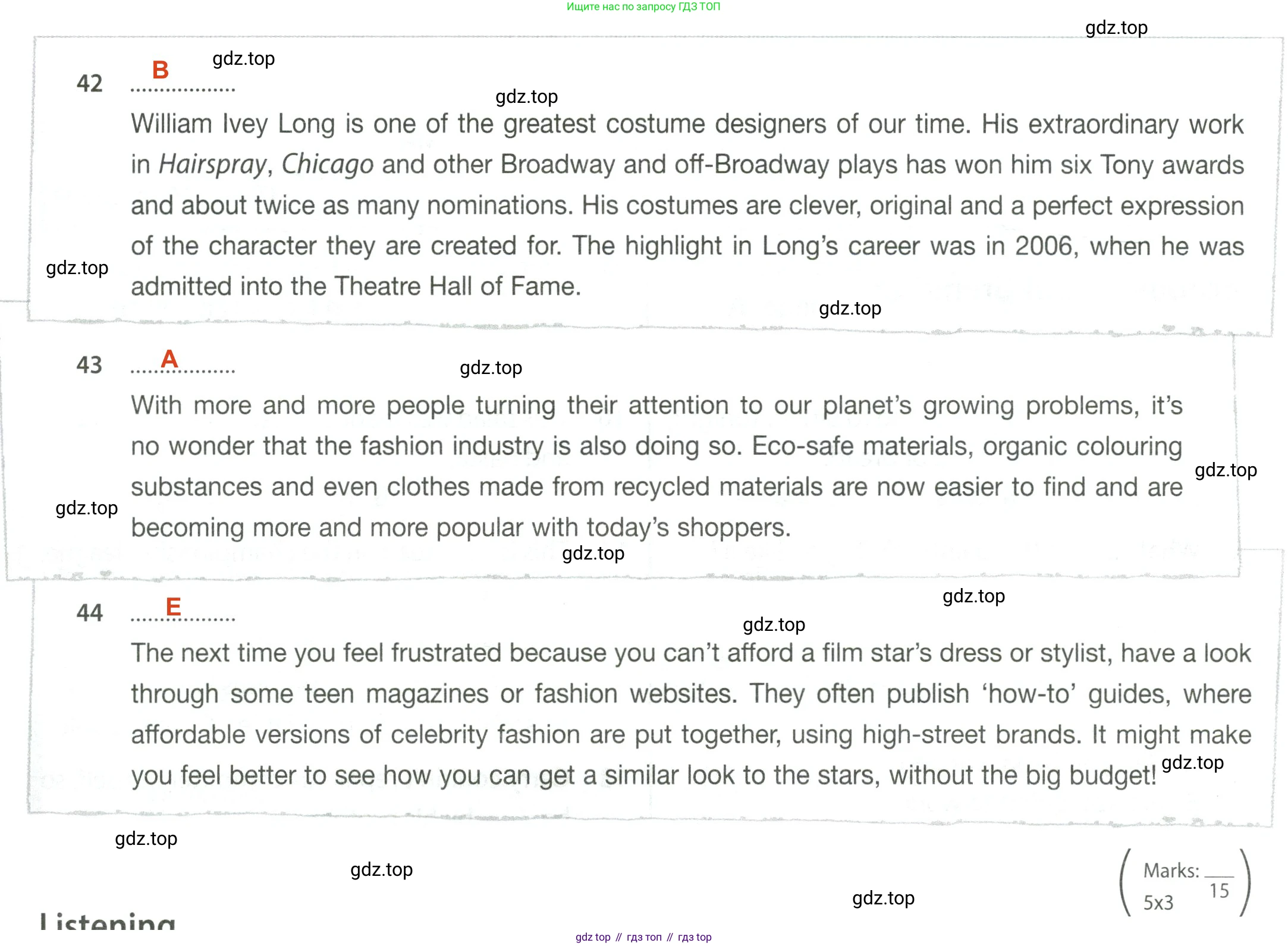
Task: Click question number 42
Action: coord(90,84)
